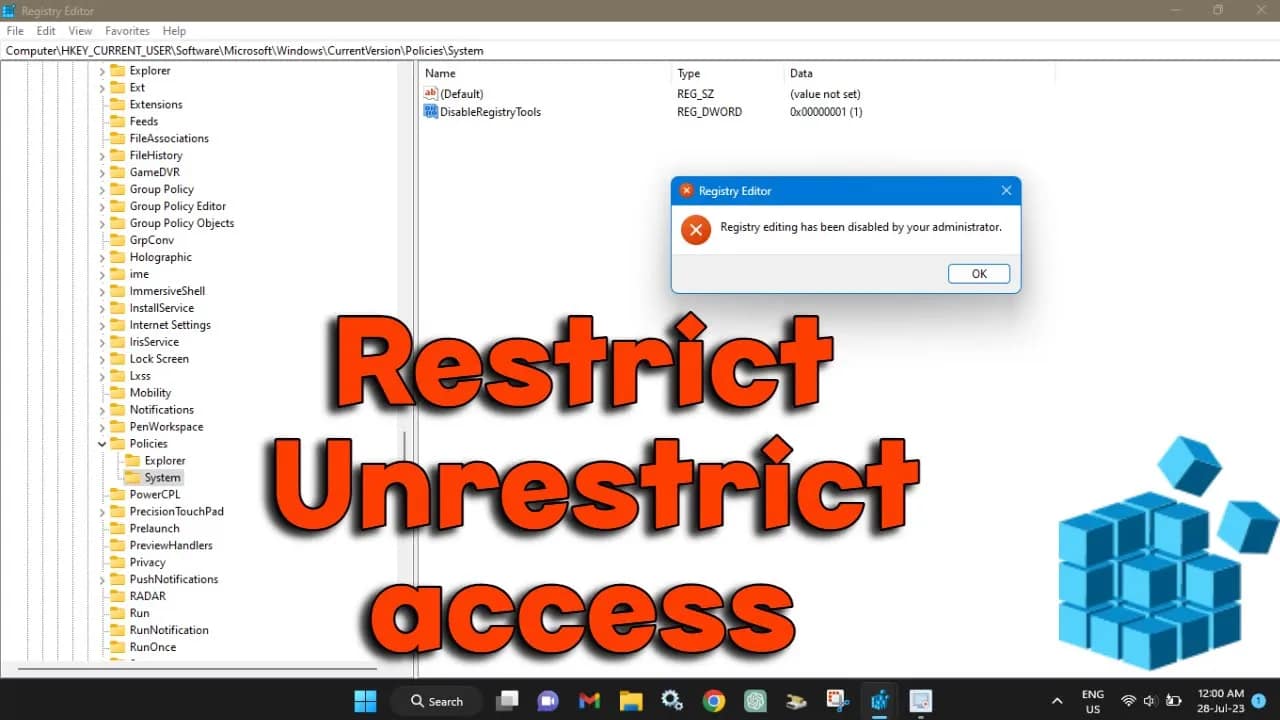
Task: Open the Favorites menu
Action: (x=127, y=30)
